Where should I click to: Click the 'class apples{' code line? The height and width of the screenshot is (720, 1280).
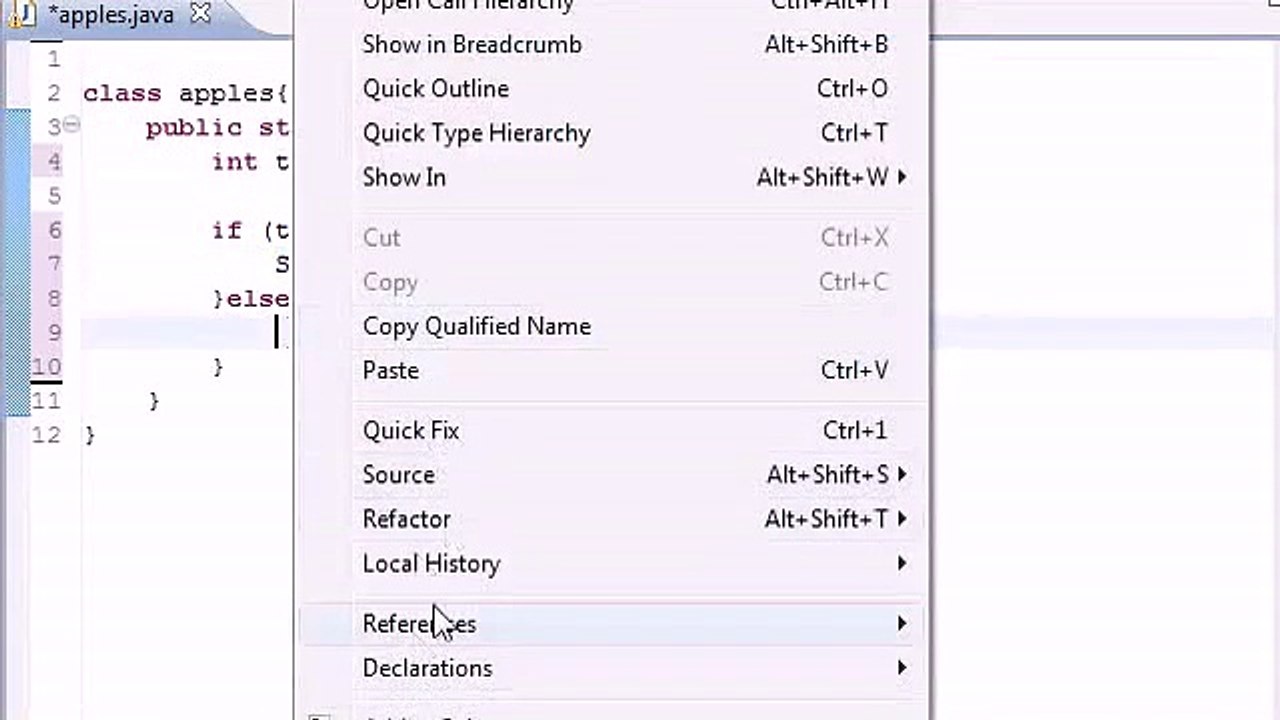tap(186, 94)
